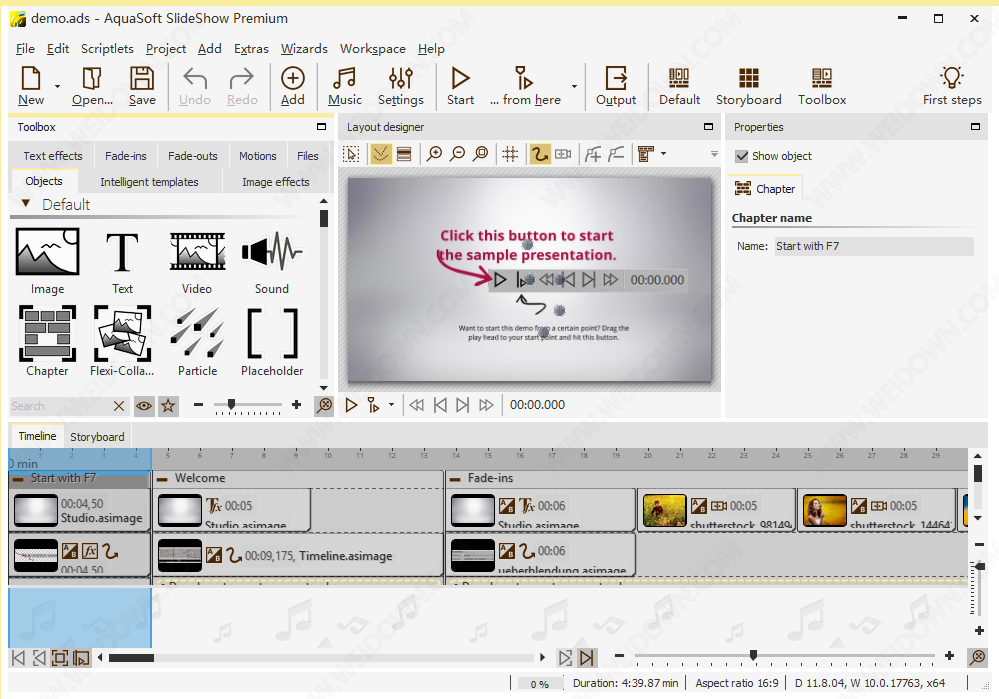This screenshot has height=699, width=999.
Task: Click Undo button
Action: click(x=194, y=86)
